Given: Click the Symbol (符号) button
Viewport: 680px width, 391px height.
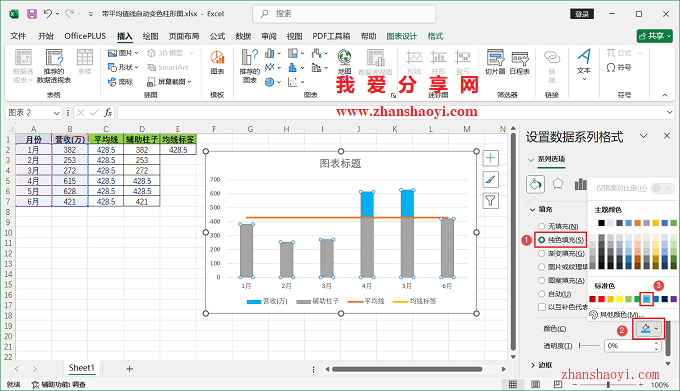Looking at the screenshot, I should (x=619, y=68).
